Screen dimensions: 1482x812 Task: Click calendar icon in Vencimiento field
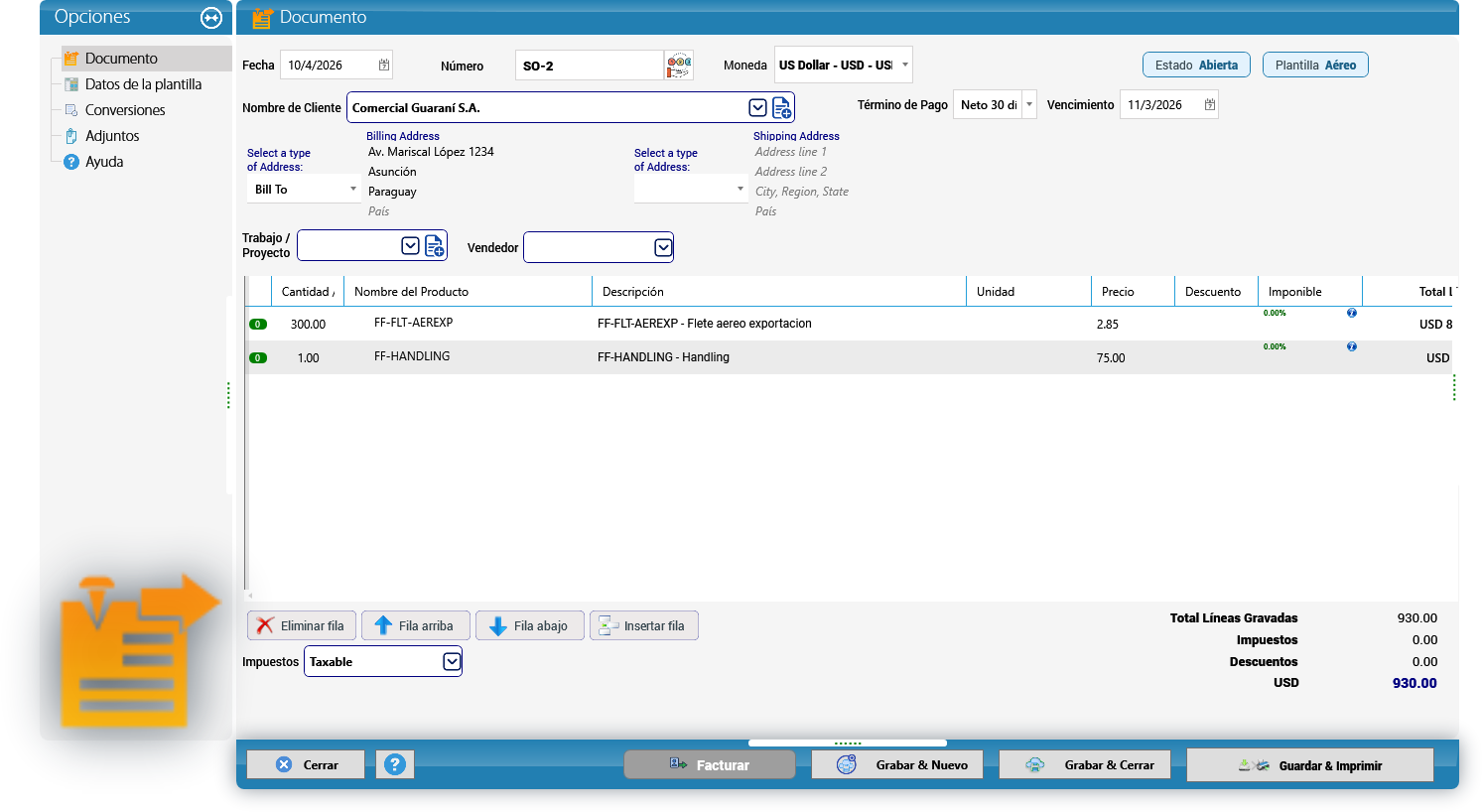(x=1209, y=104)
